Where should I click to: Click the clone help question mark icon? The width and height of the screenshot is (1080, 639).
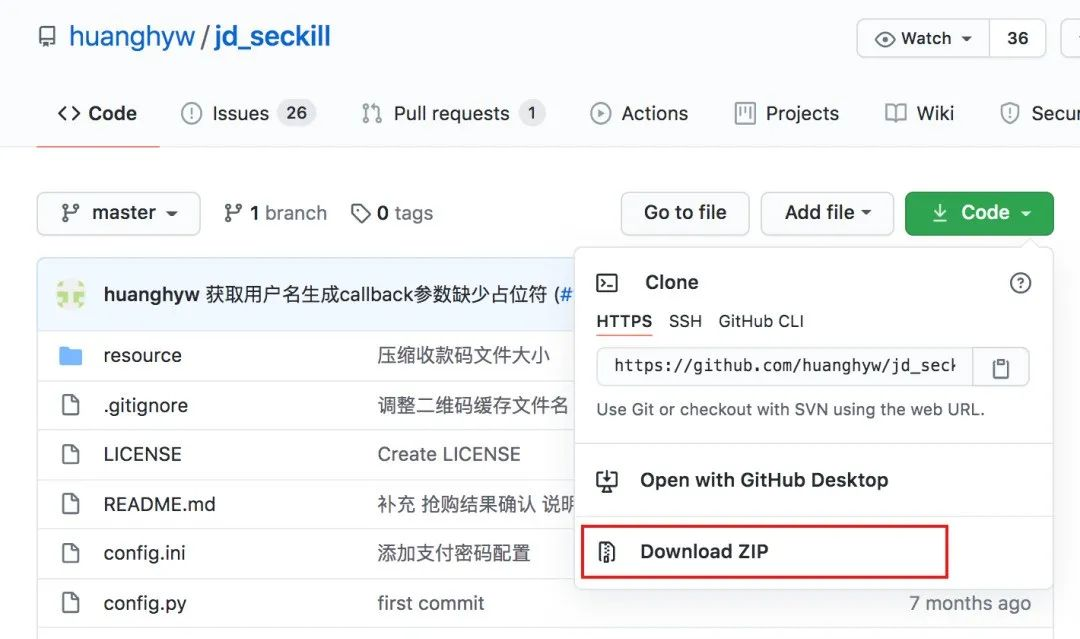tap(1020, 283)
